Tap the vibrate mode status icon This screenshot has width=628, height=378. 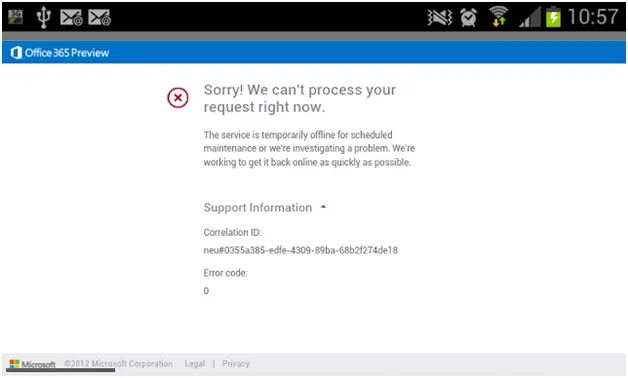tap(440, 17)
